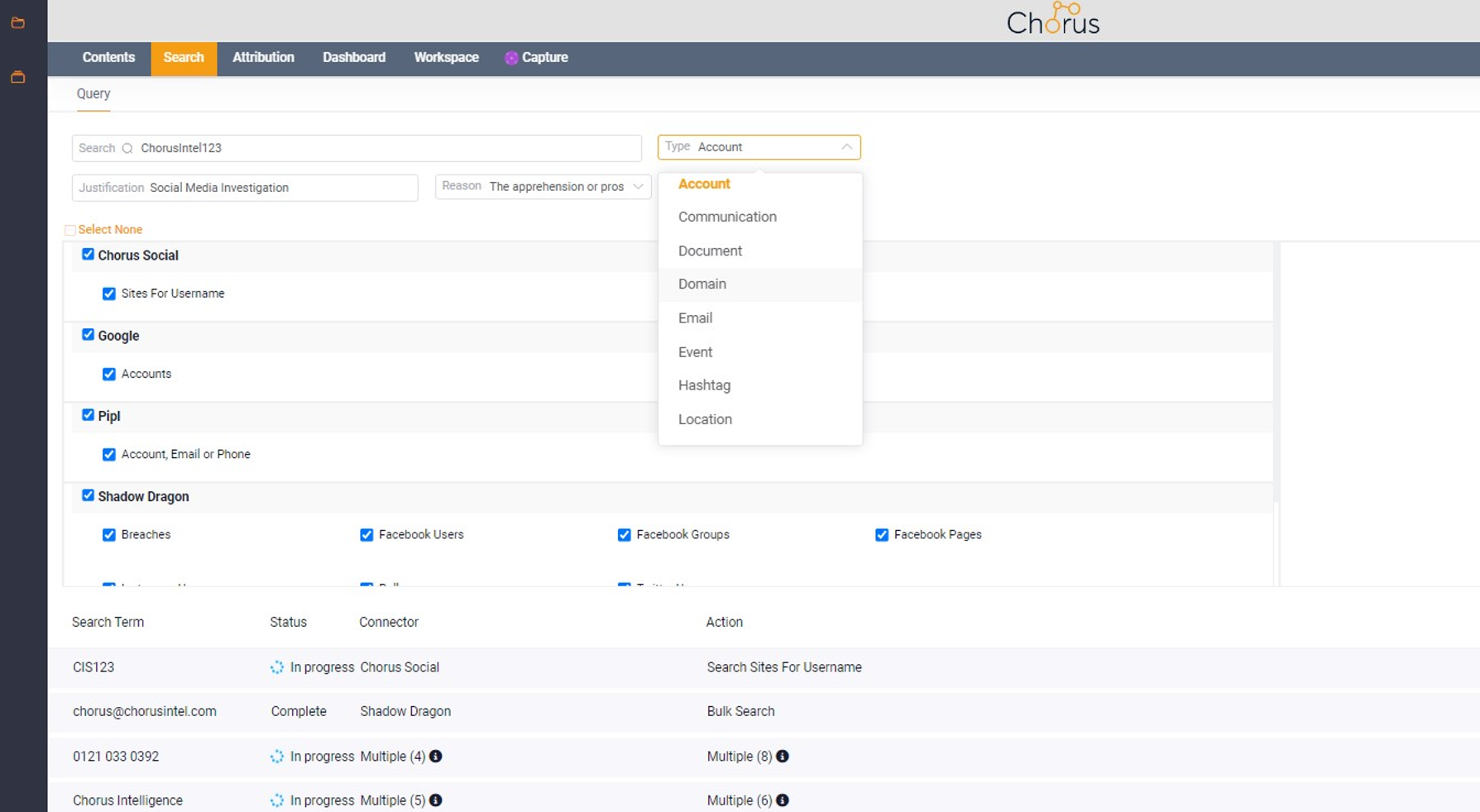
Task: Uncheck the Facebook Groups checkbox
Action: [624, 535]
